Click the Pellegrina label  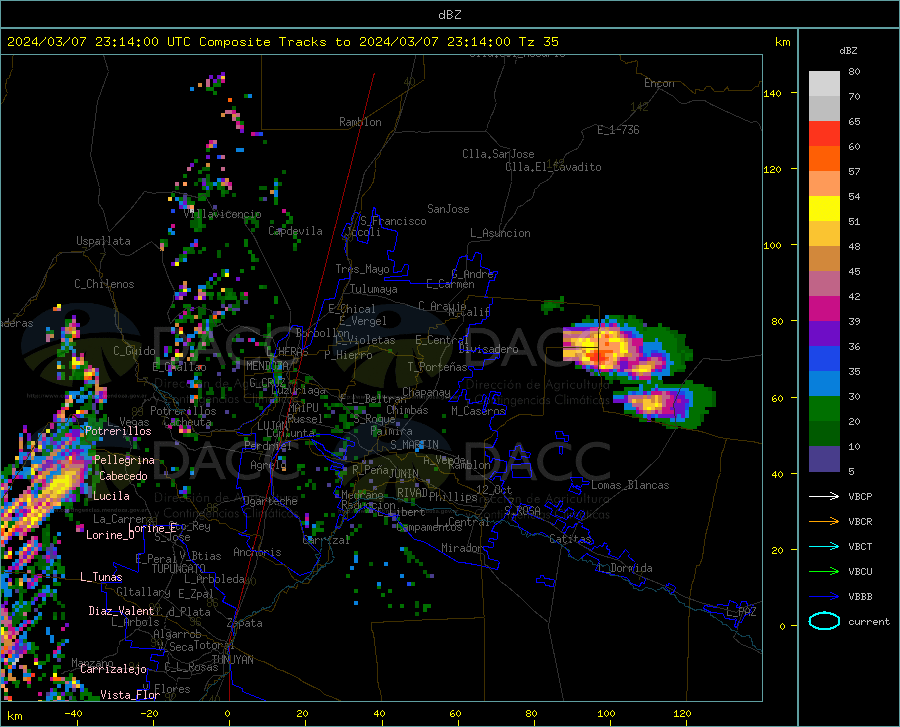(124, 460)
